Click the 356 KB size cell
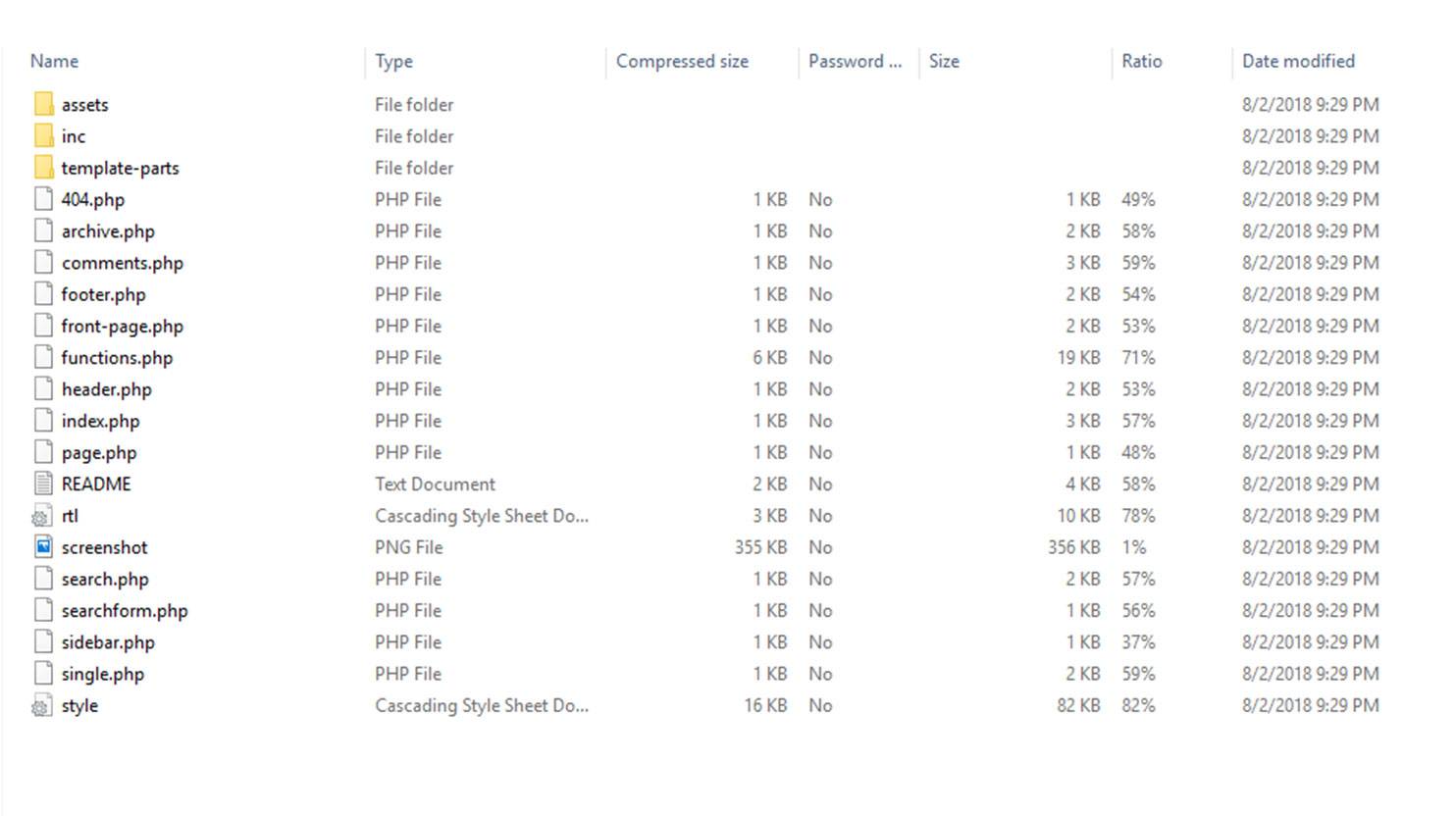 pyautogui.click(x=1073, y=547)
